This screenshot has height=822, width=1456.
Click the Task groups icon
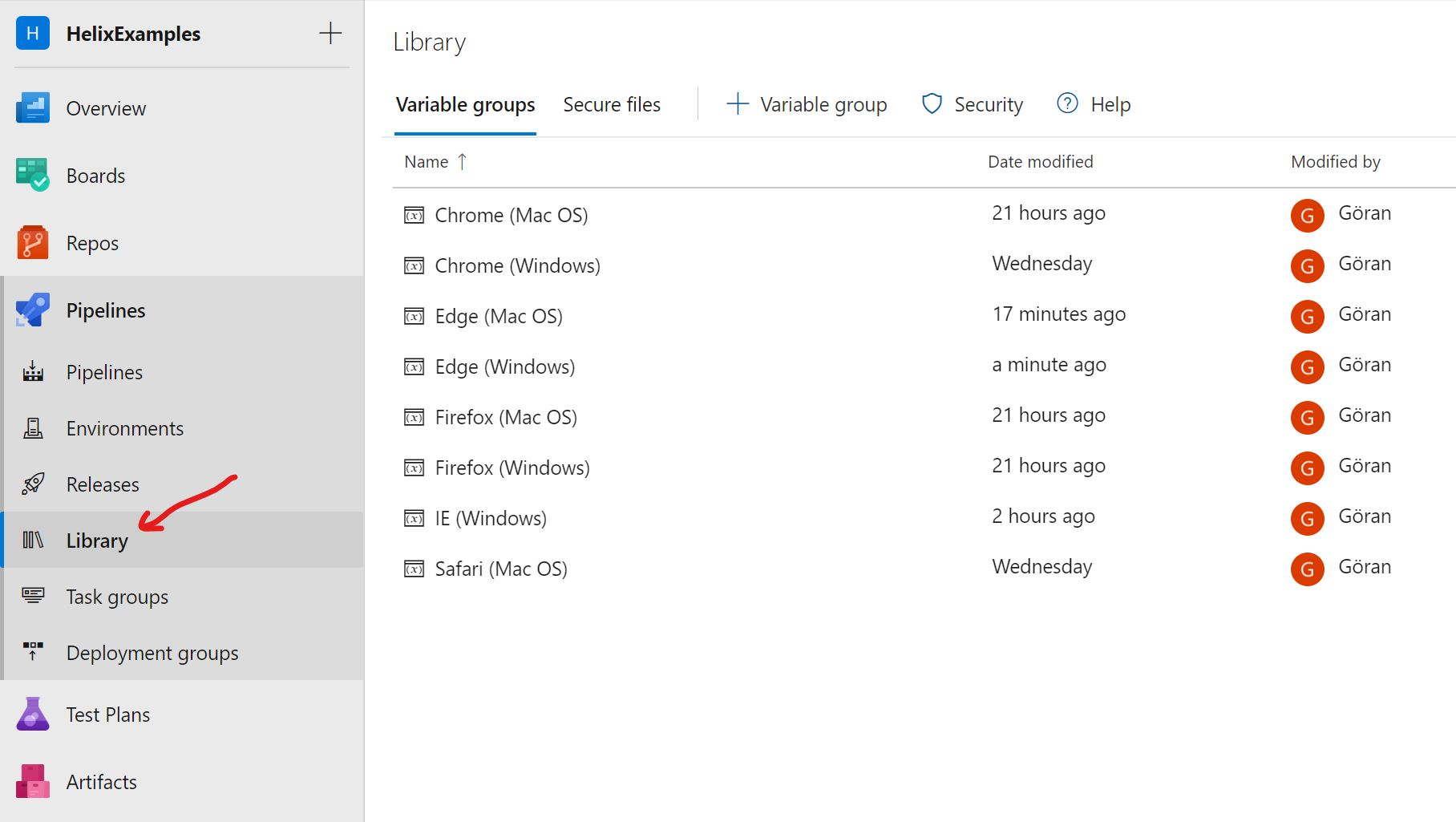coord(33,596)
